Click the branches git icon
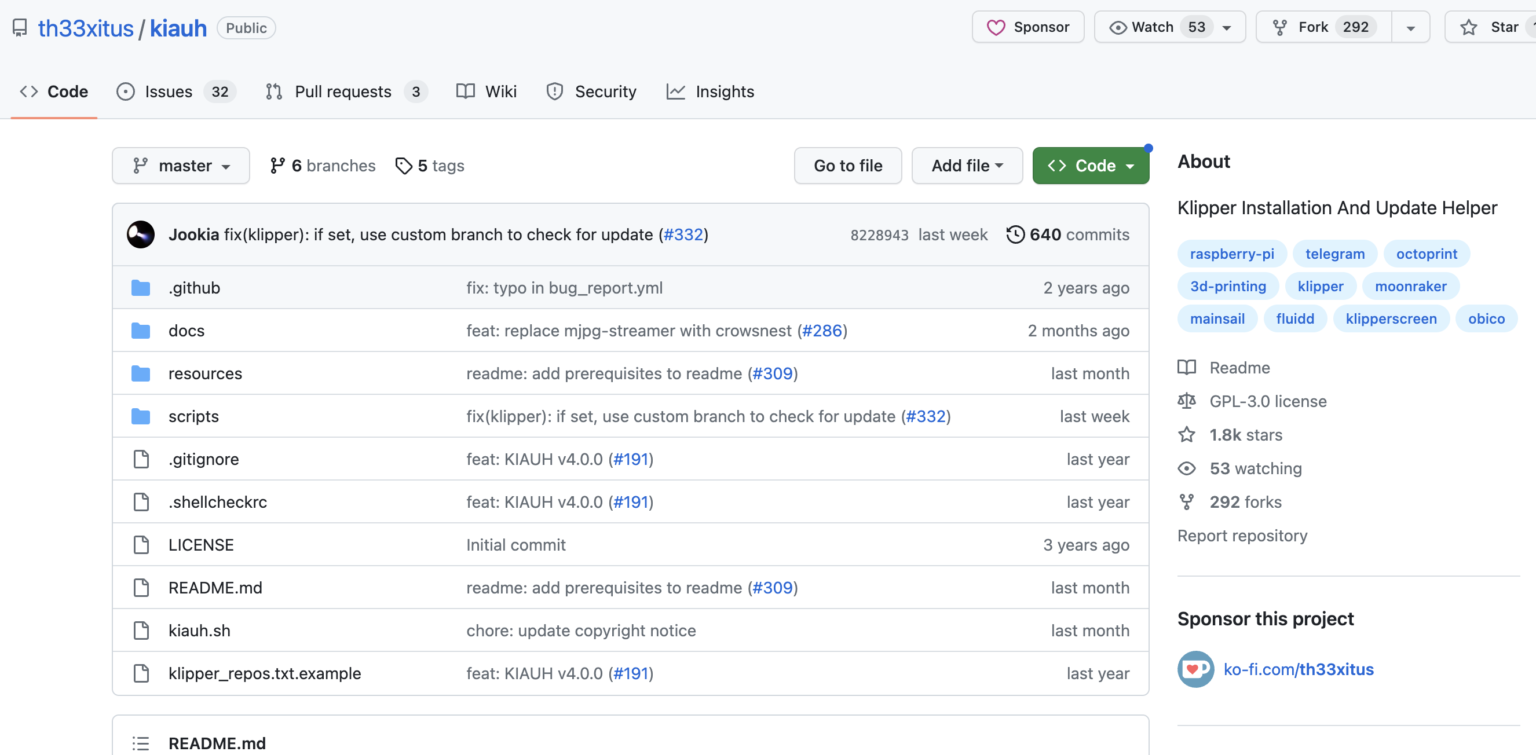The image size is (1536, 755). click(277, 166)
